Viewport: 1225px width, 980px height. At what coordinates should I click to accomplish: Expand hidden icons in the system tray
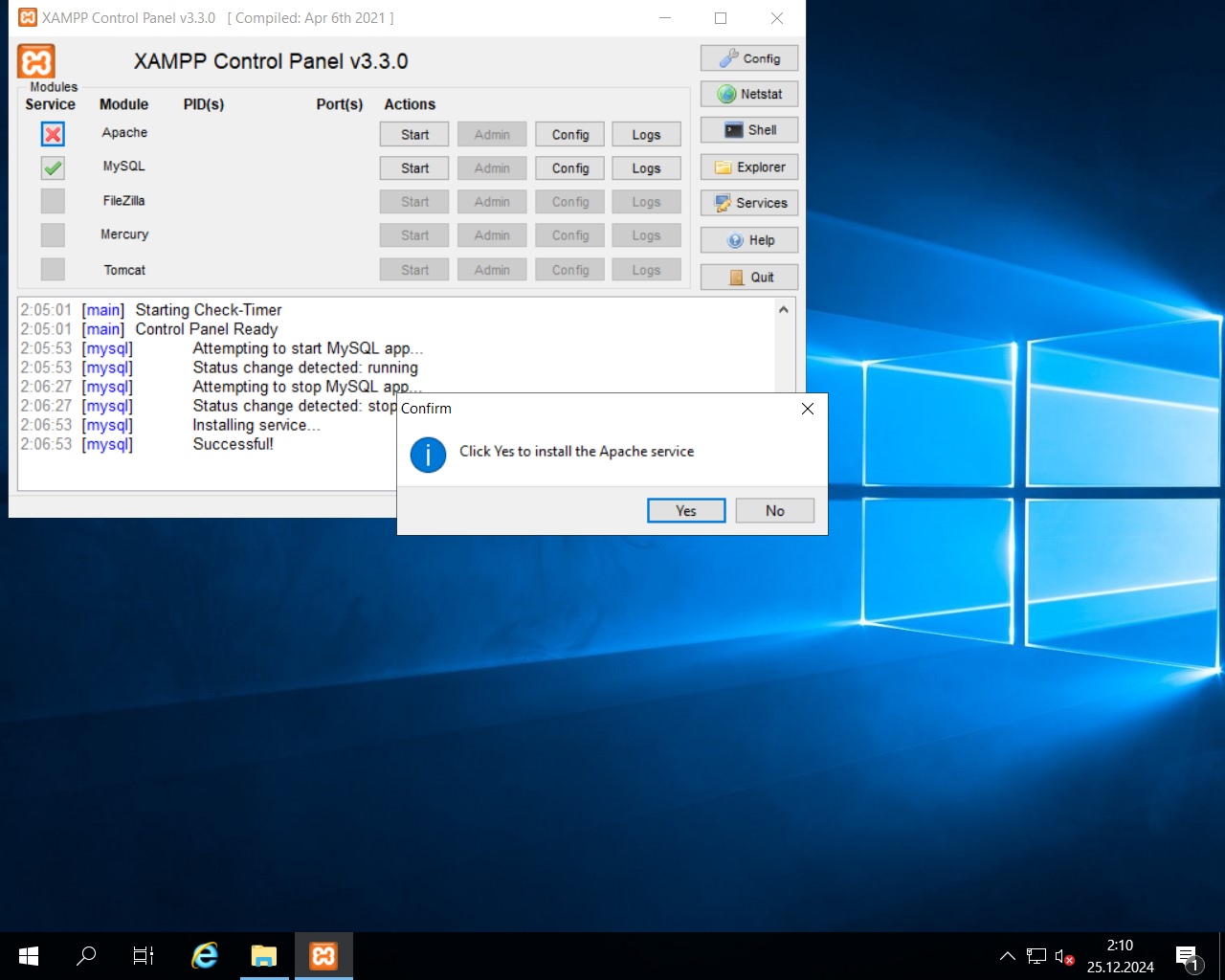[x=1007, y=954]
